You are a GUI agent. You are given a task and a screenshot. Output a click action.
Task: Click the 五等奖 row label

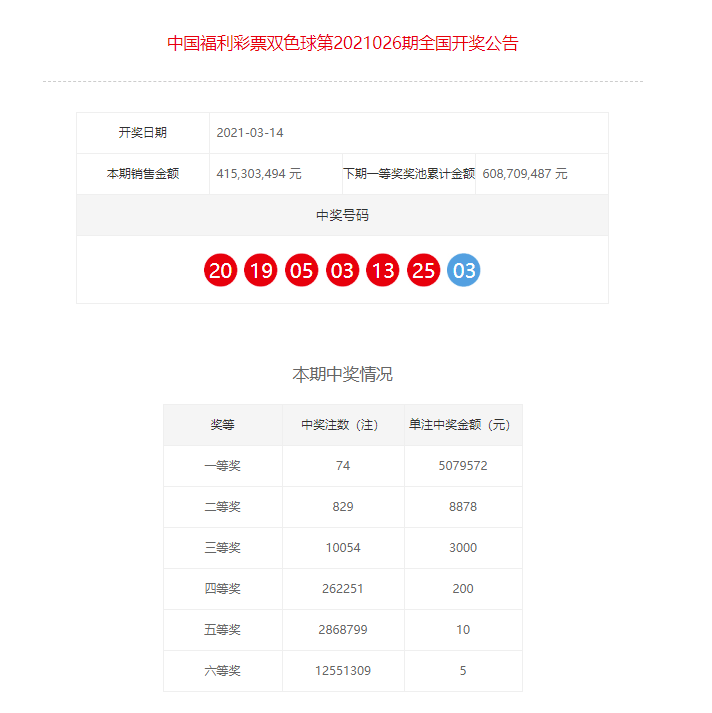pos(223,630)
